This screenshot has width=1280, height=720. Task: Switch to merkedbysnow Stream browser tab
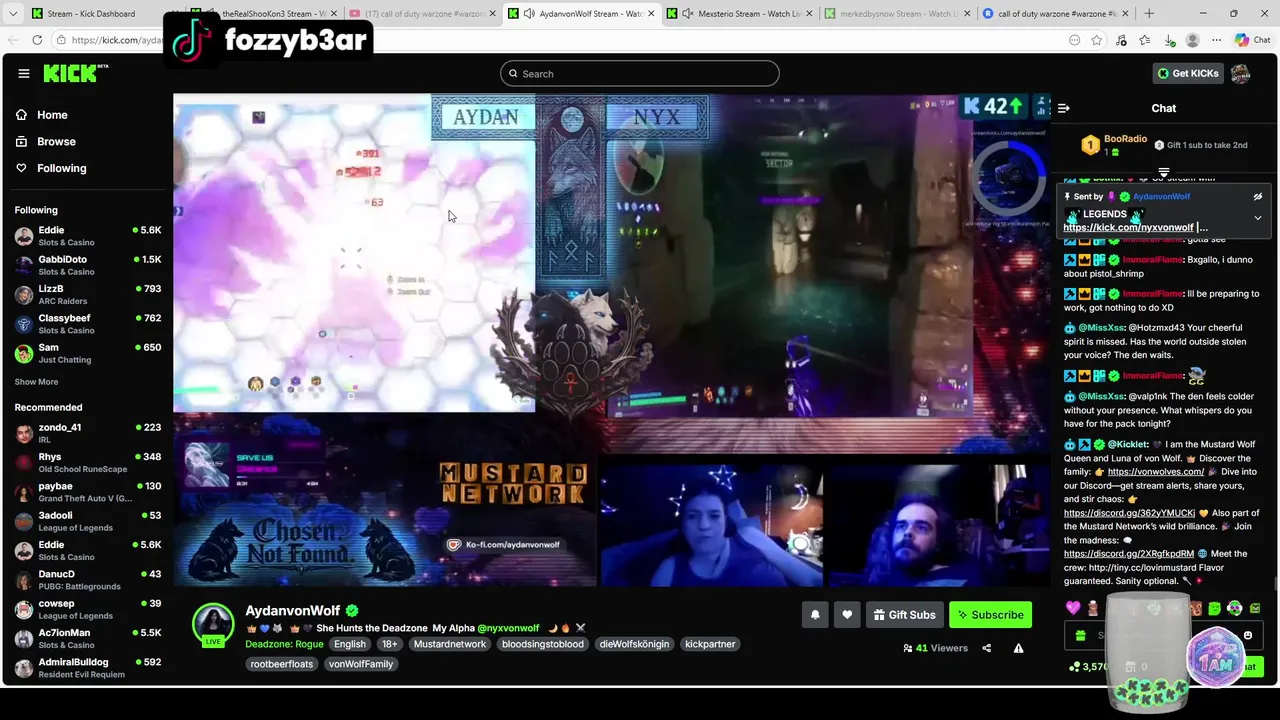(x=896, y=14)
